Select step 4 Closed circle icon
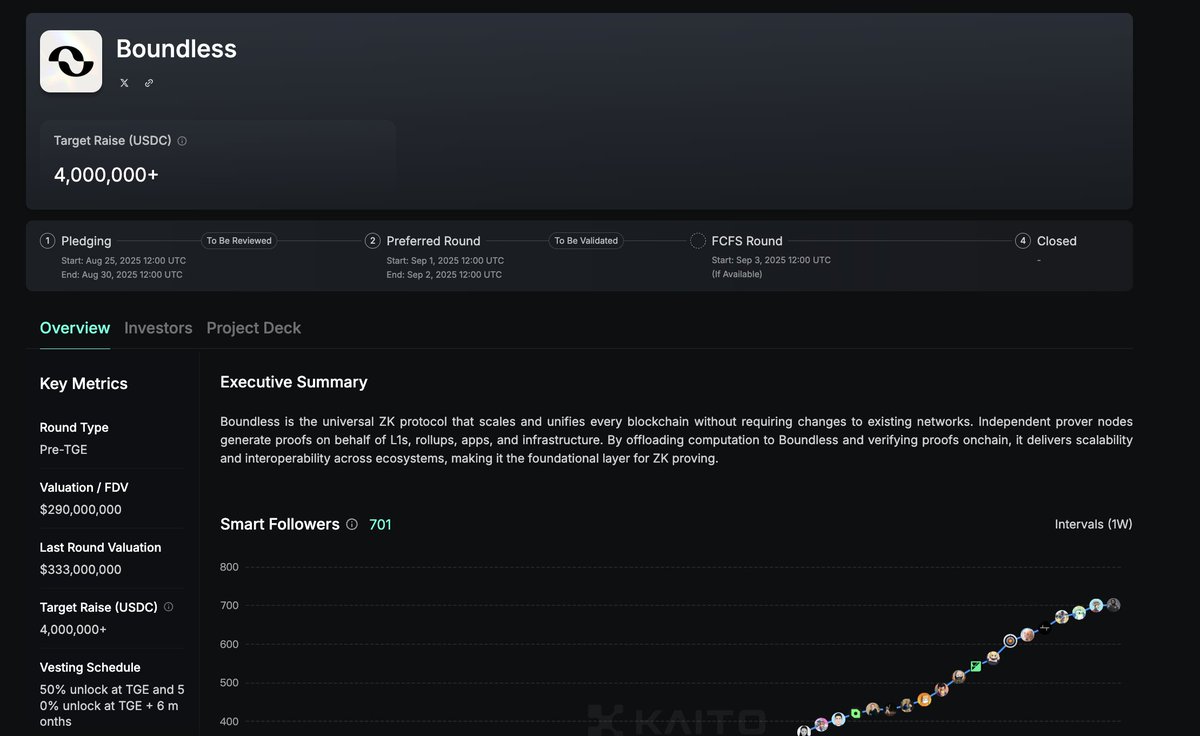1200x736 pixels. click(x=1023, y=241)
